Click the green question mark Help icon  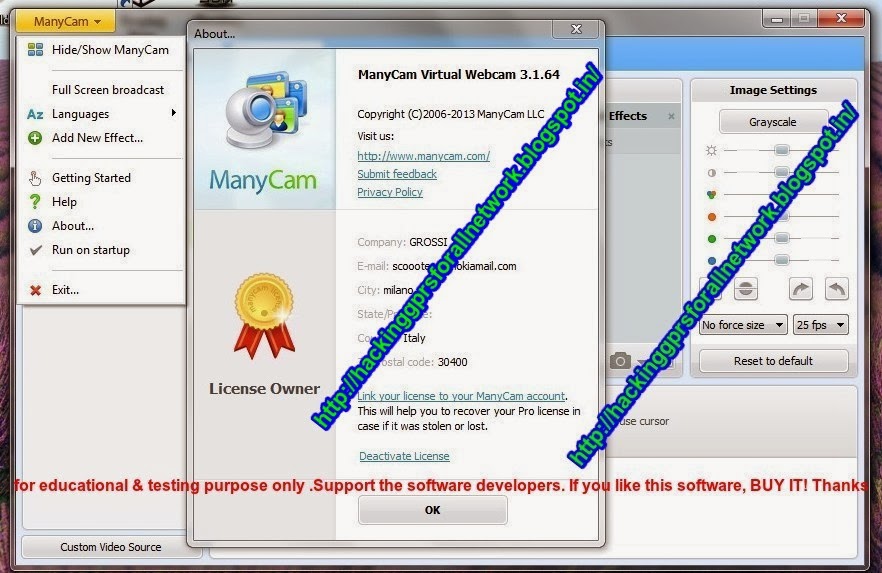click(35, 202)
